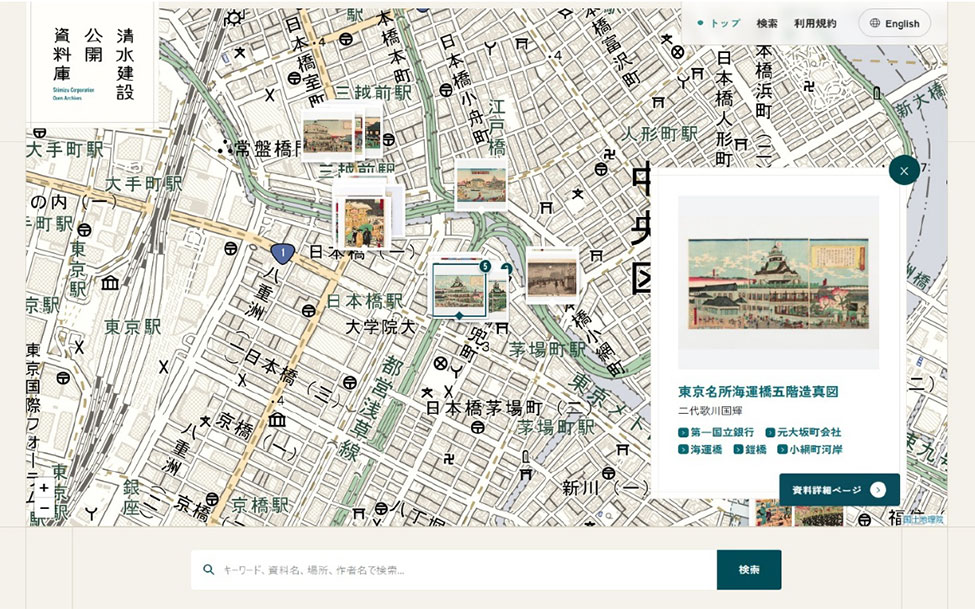The height and width of the screenshot is (609, 975).
Task: Open the selected thumbnail marked with badge 5
Action: 459,291
